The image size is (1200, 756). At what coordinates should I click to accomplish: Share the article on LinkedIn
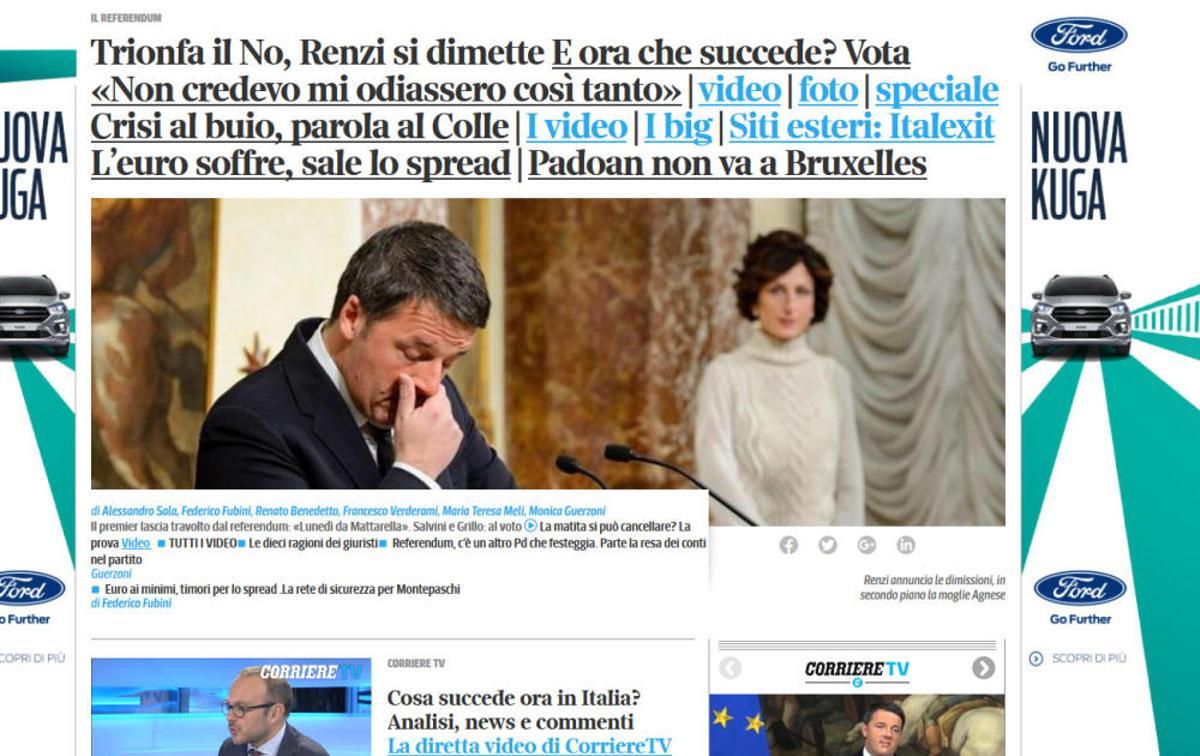point(905,545)
